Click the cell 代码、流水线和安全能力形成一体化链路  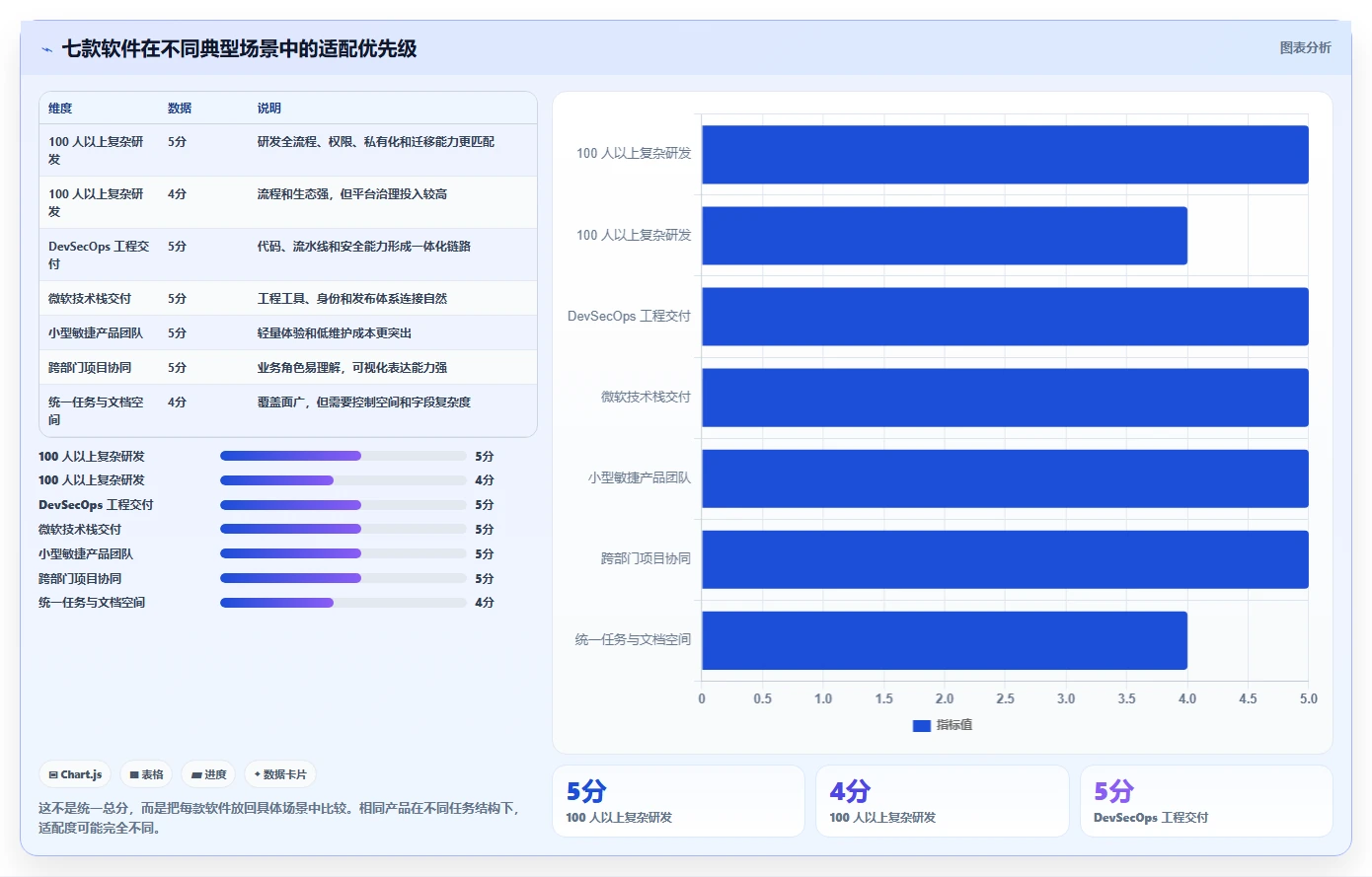(364, 247)
